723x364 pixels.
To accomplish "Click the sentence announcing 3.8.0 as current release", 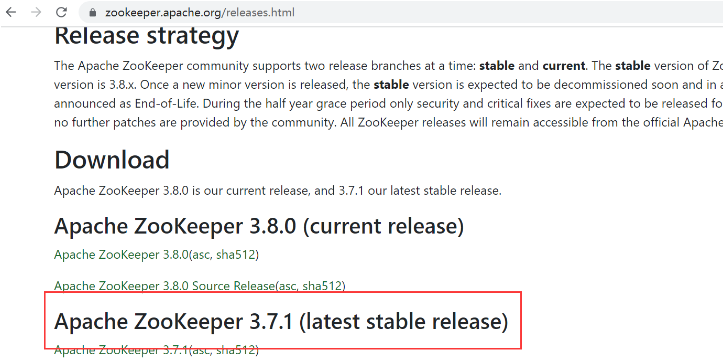I will click(278, 191).
